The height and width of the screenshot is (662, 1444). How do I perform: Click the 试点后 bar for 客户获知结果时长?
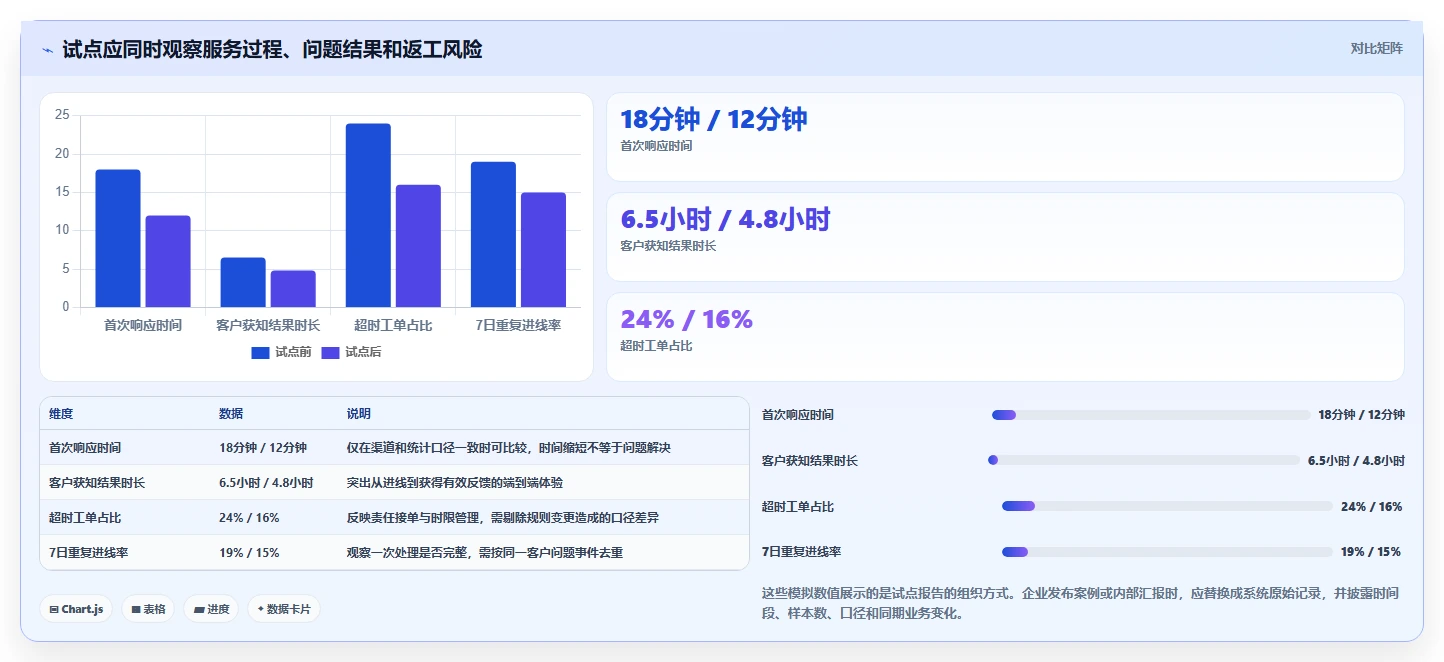(293, 289)
